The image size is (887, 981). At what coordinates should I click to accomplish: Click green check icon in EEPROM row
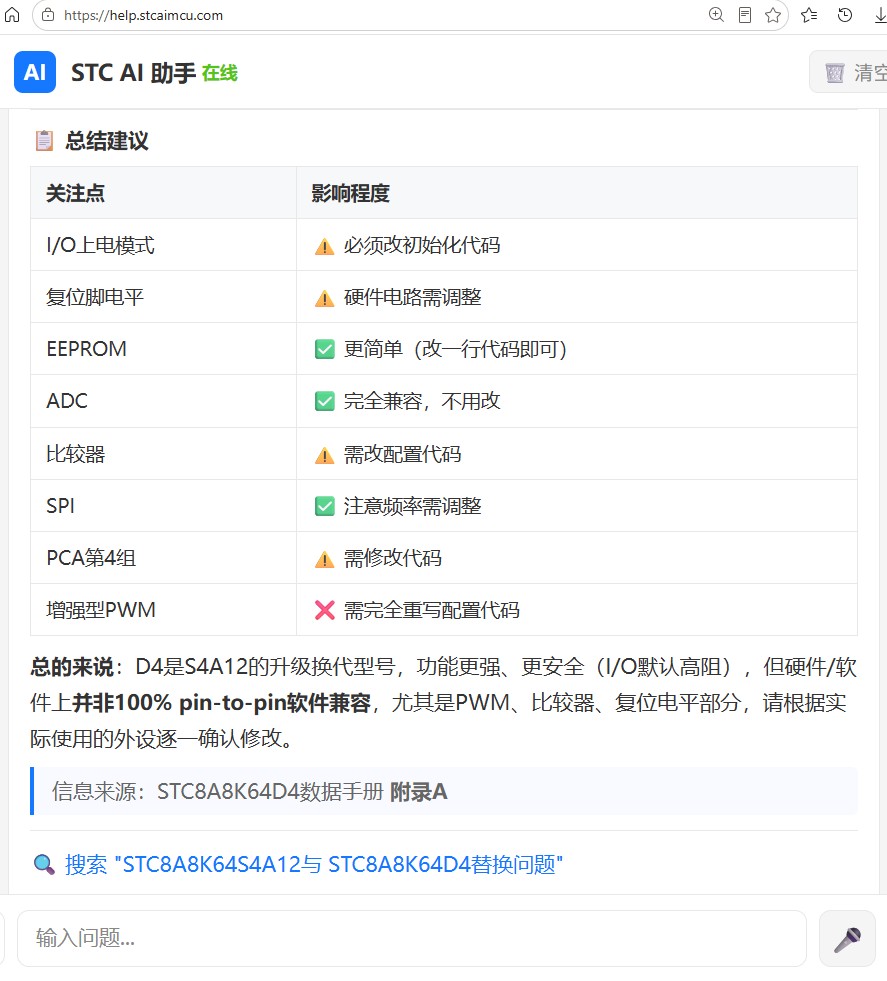[x=325, y=349]
